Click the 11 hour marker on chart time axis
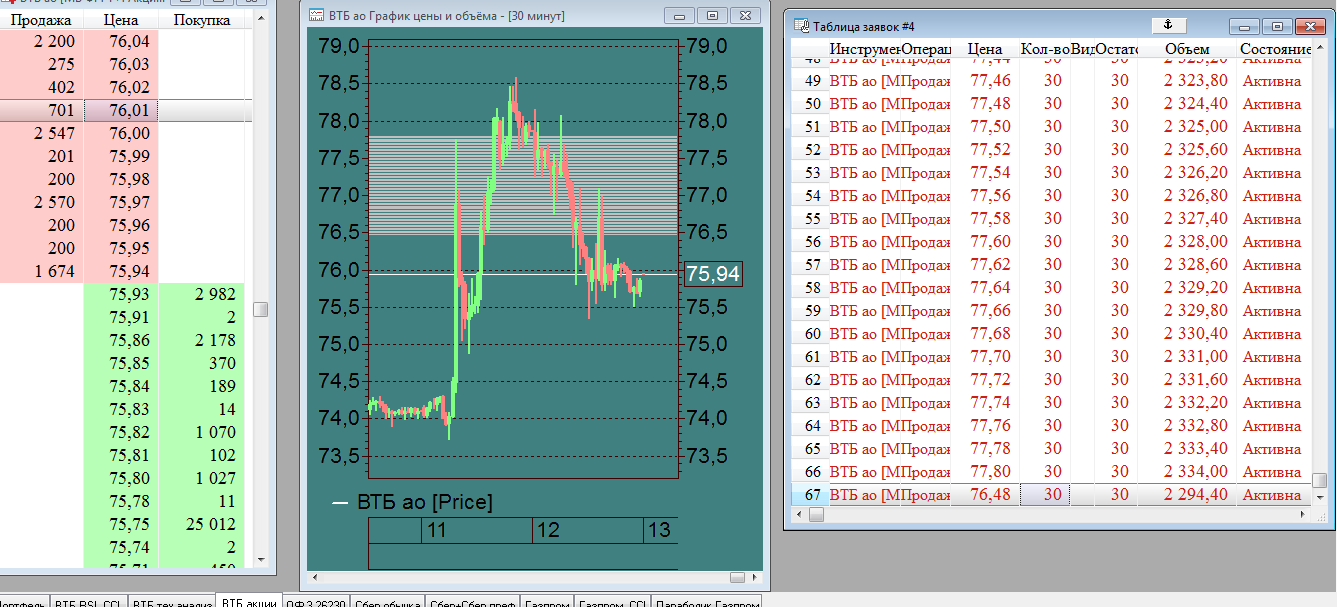Screen dimensions: 1337x607 click(x=436, y=530)
